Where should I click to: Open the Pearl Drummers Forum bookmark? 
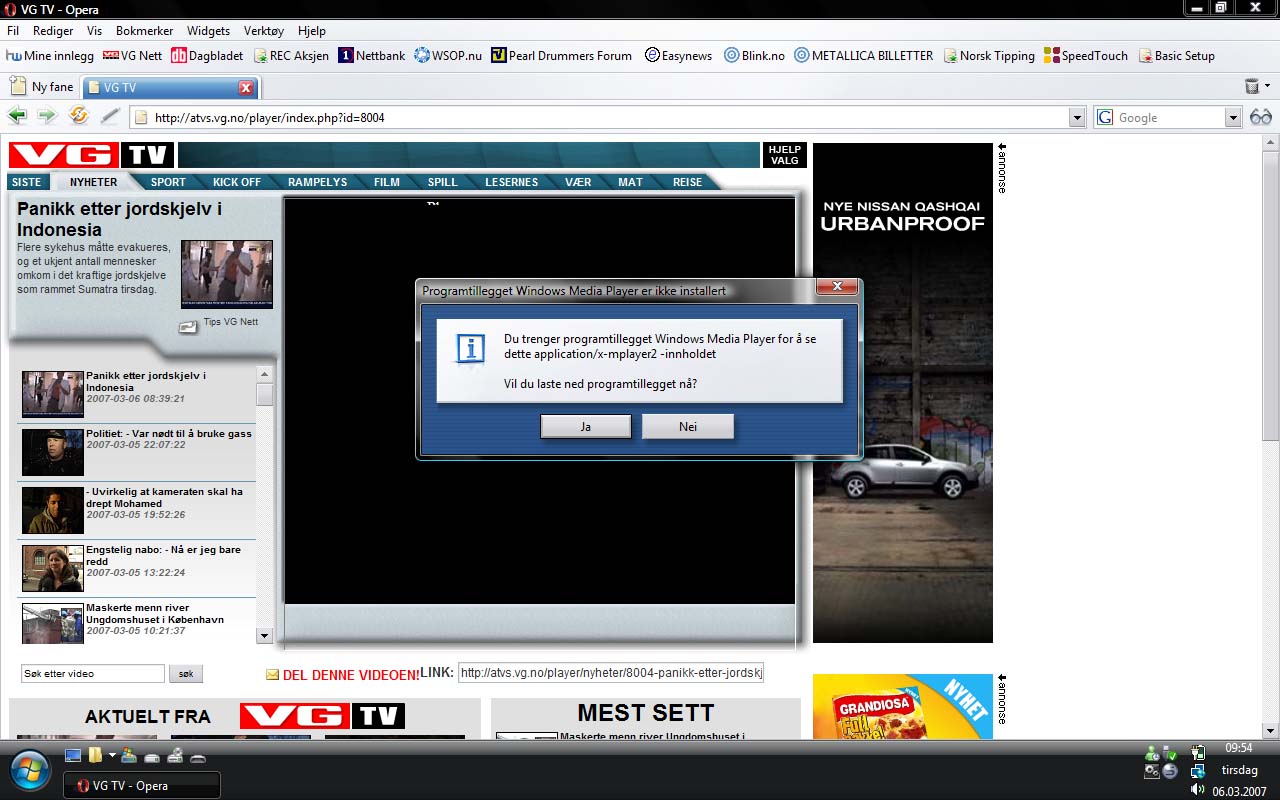coord(562,56)
